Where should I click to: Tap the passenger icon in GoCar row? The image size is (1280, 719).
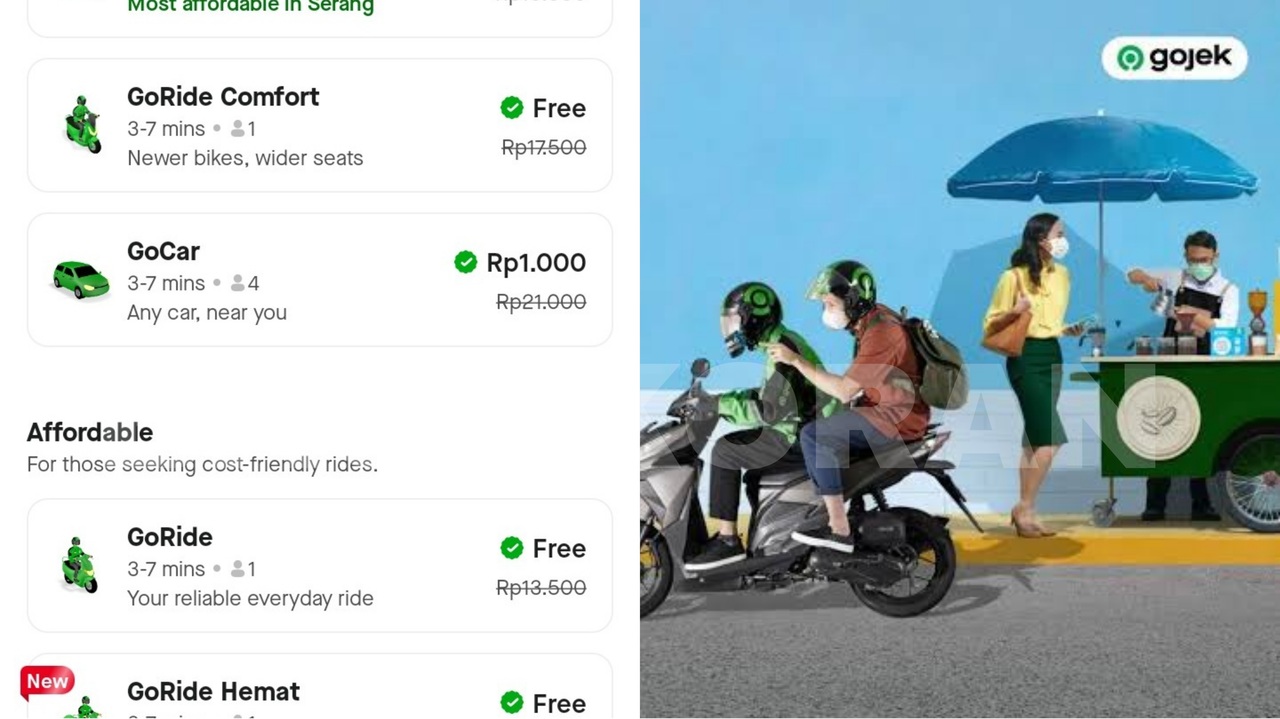click(238, 284)
